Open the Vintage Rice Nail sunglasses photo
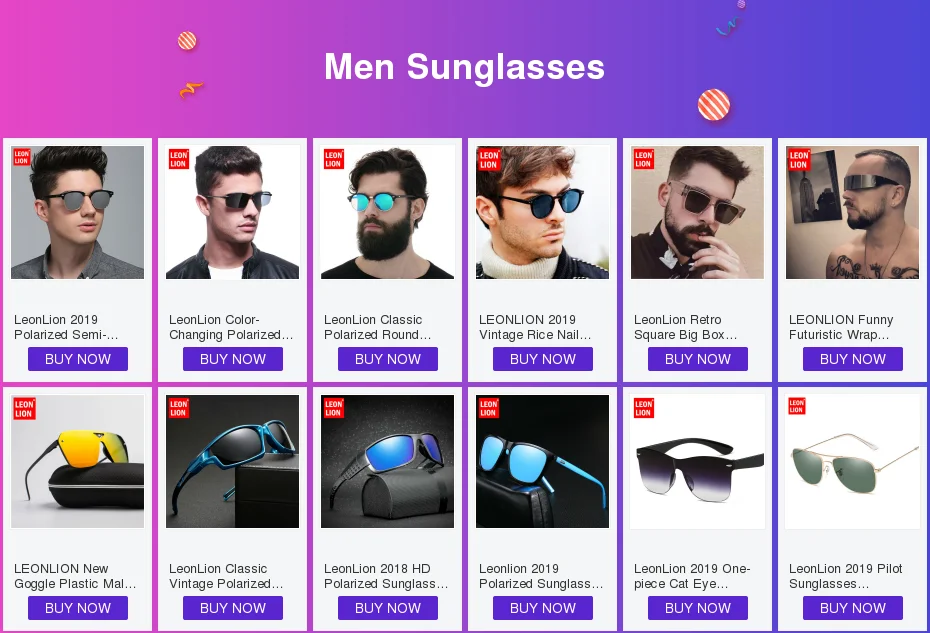This screenshot has width=930, height=633. [x=543, y=212]
